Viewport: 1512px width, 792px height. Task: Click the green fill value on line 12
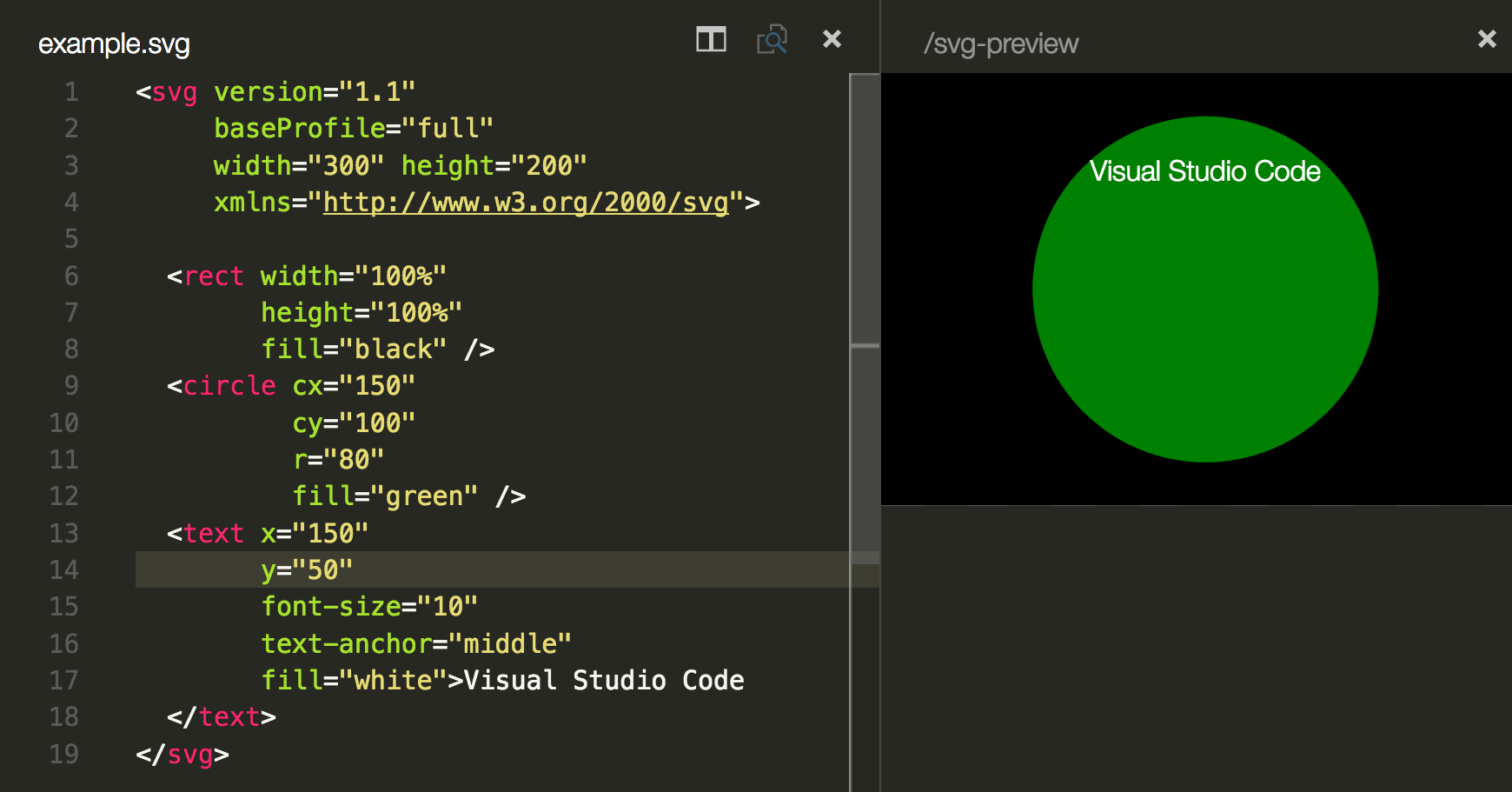pyautogui.click(x=423, y=496)
